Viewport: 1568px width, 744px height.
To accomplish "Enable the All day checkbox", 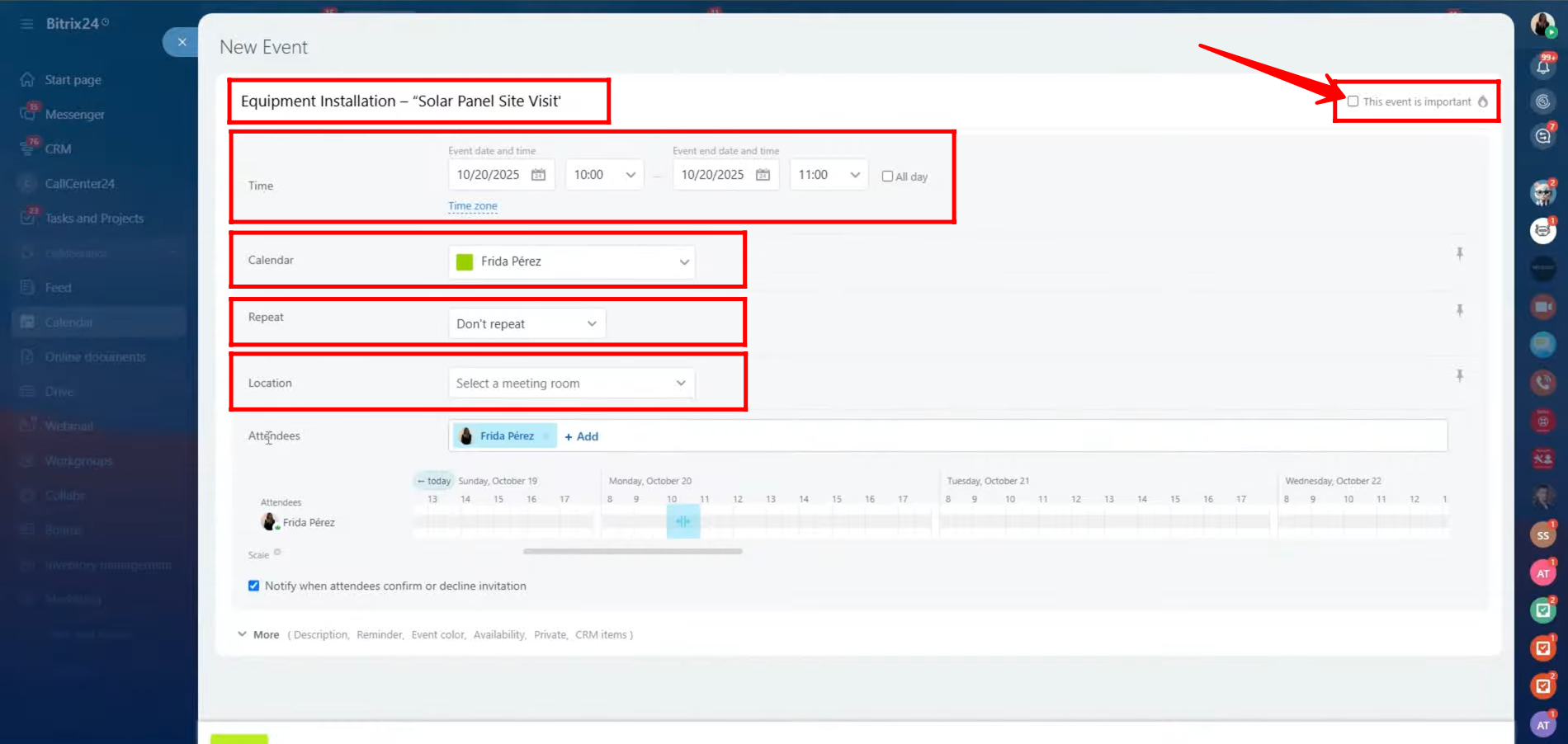I will [887, 177].
